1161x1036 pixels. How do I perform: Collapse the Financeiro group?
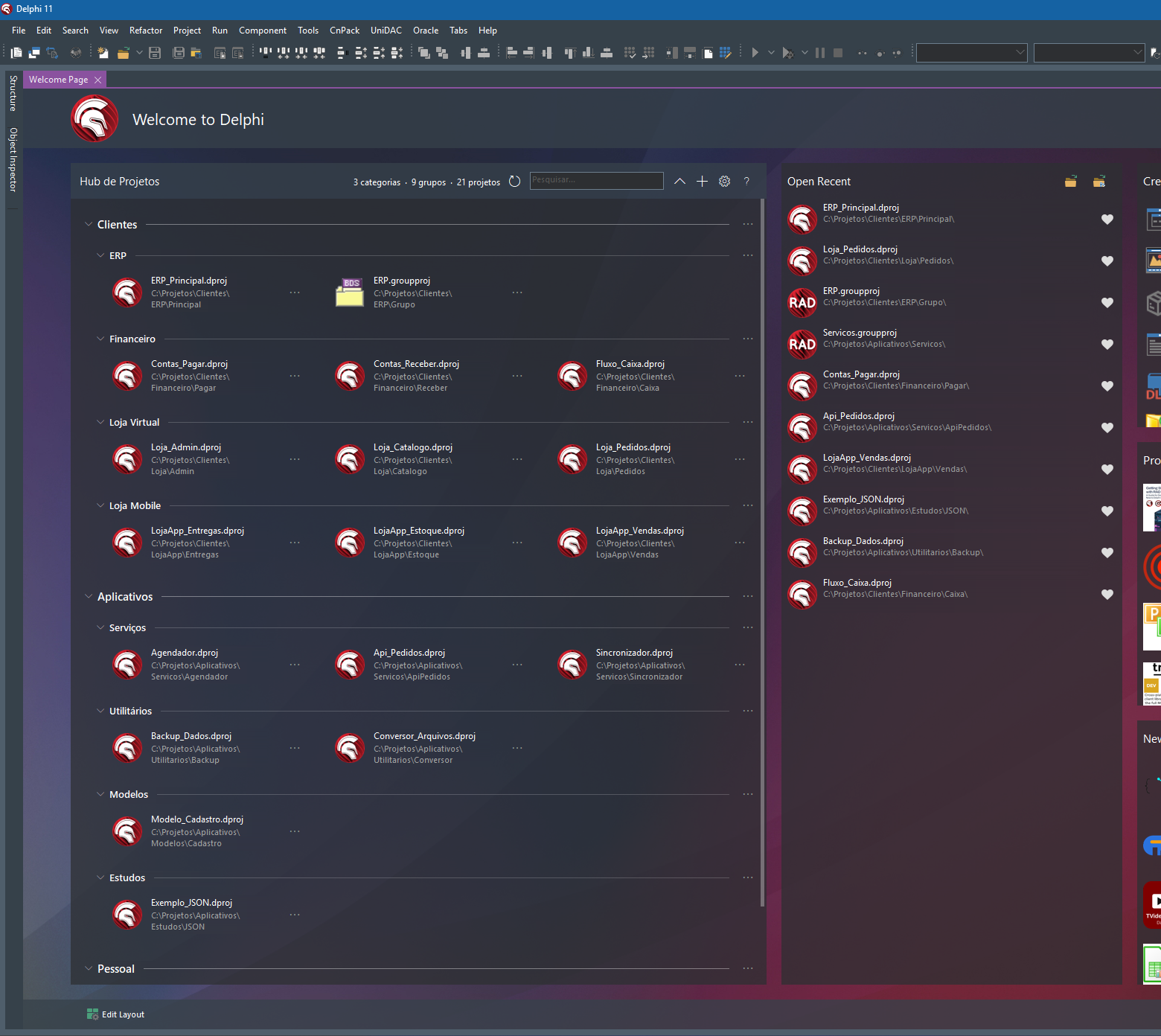coord(100,339)
